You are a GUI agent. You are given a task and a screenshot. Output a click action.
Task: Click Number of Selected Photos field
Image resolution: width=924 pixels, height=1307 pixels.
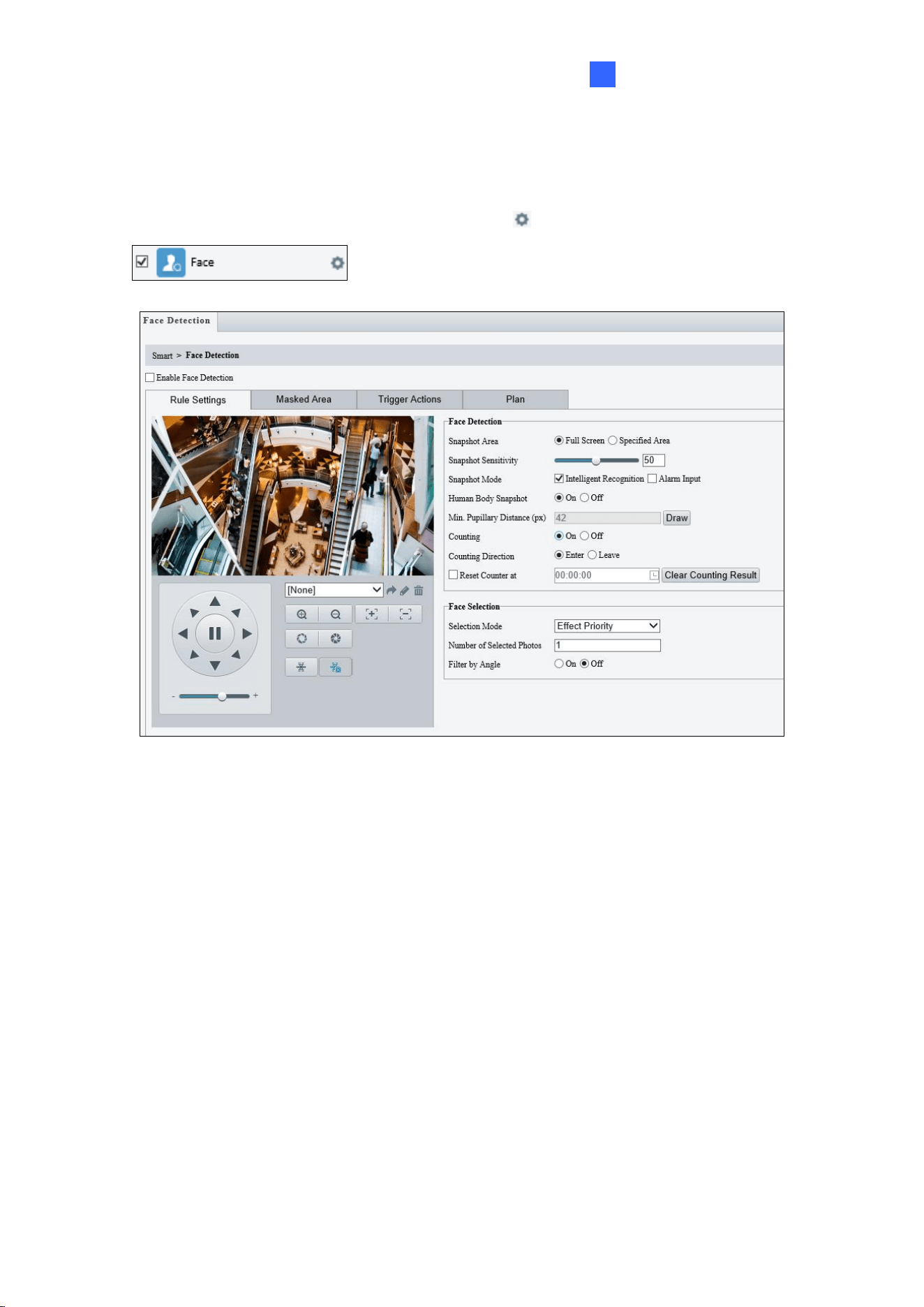pyautogui.click(x=607, y=645)
